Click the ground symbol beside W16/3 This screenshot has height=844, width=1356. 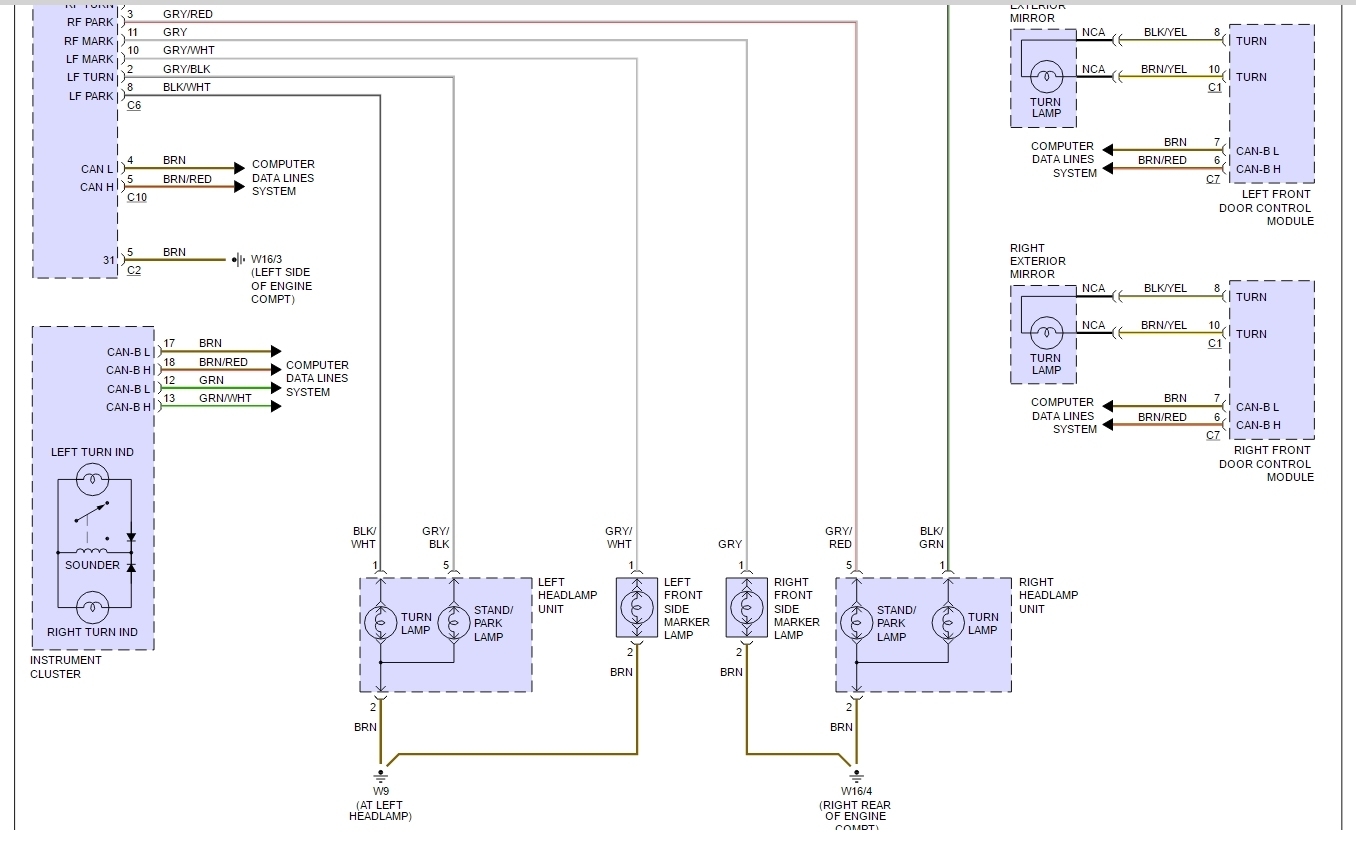[238, 260]
